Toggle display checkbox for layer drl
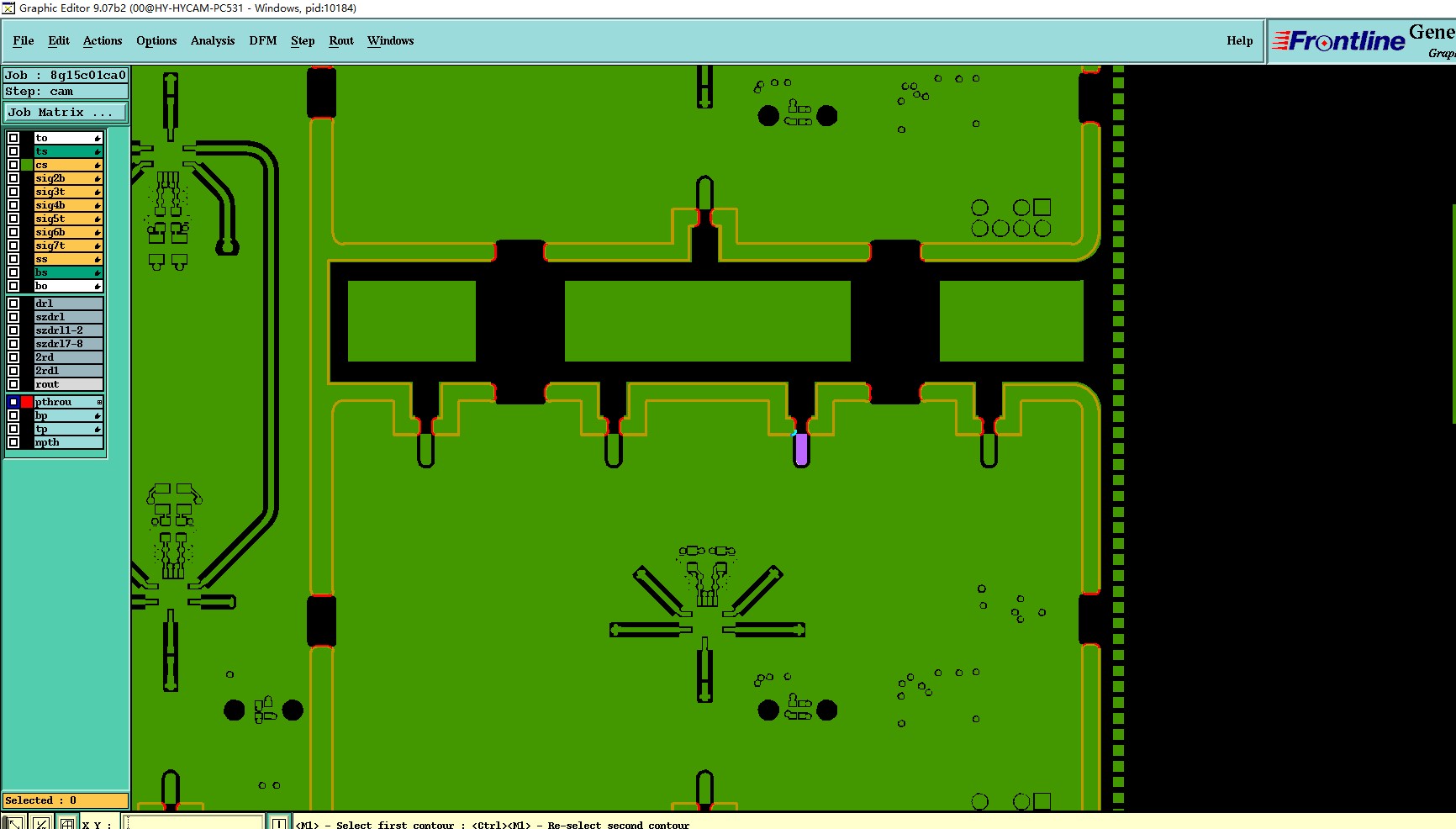The width and height of the screenshot is (1456, 829). pyautogui.click(x=13, y=304)
